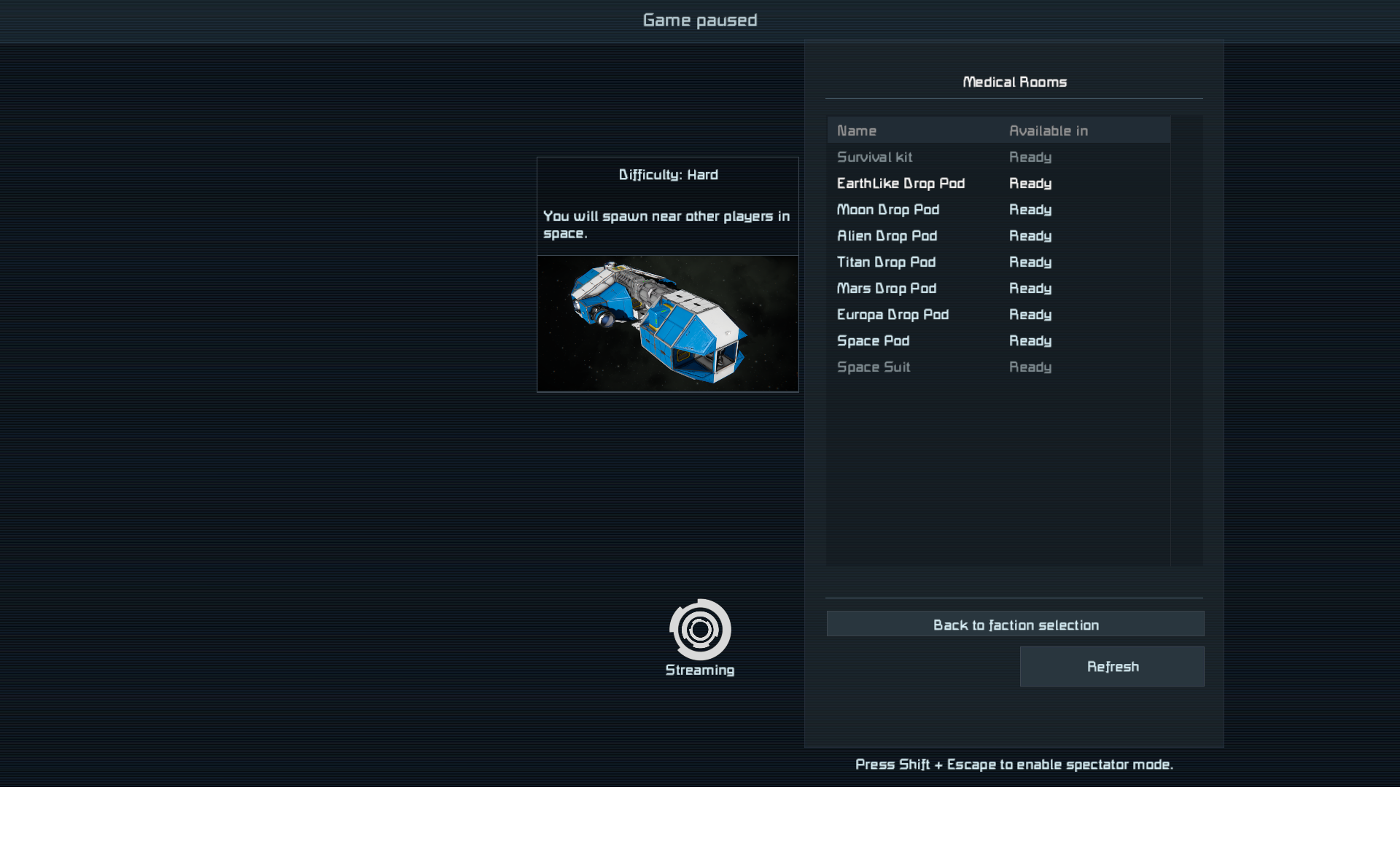The image size is (1400, 852).
Task: Click the Streaming spinner icon
Action: click(x=700, y=629)
